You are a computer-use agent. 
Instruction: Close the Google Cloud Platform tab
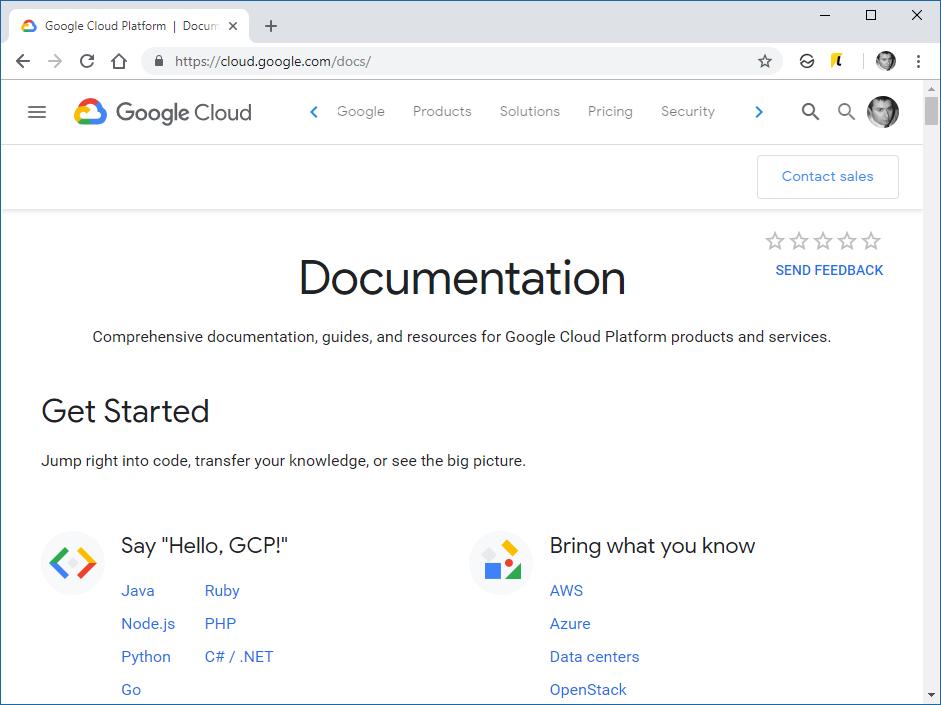233,26
